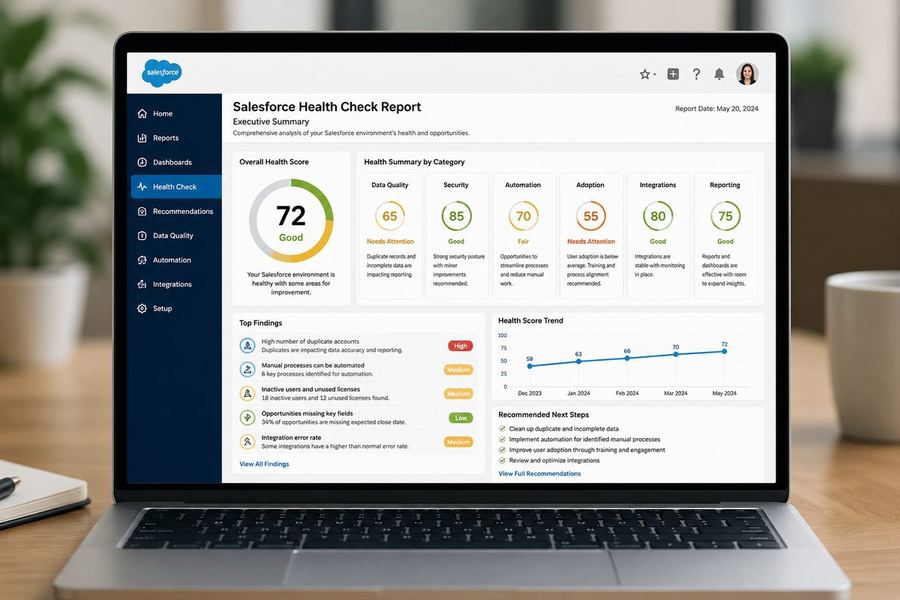This screenshot has width=900, height=600.
Task: Click the manual processes finding icon
Action: pyautogui.click(x=247, y=370)
